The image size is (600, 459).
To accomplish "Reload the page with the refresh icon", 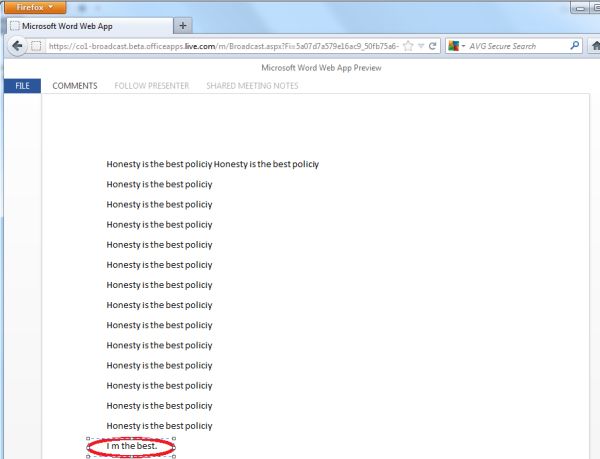I will click(x=432, y=46).
